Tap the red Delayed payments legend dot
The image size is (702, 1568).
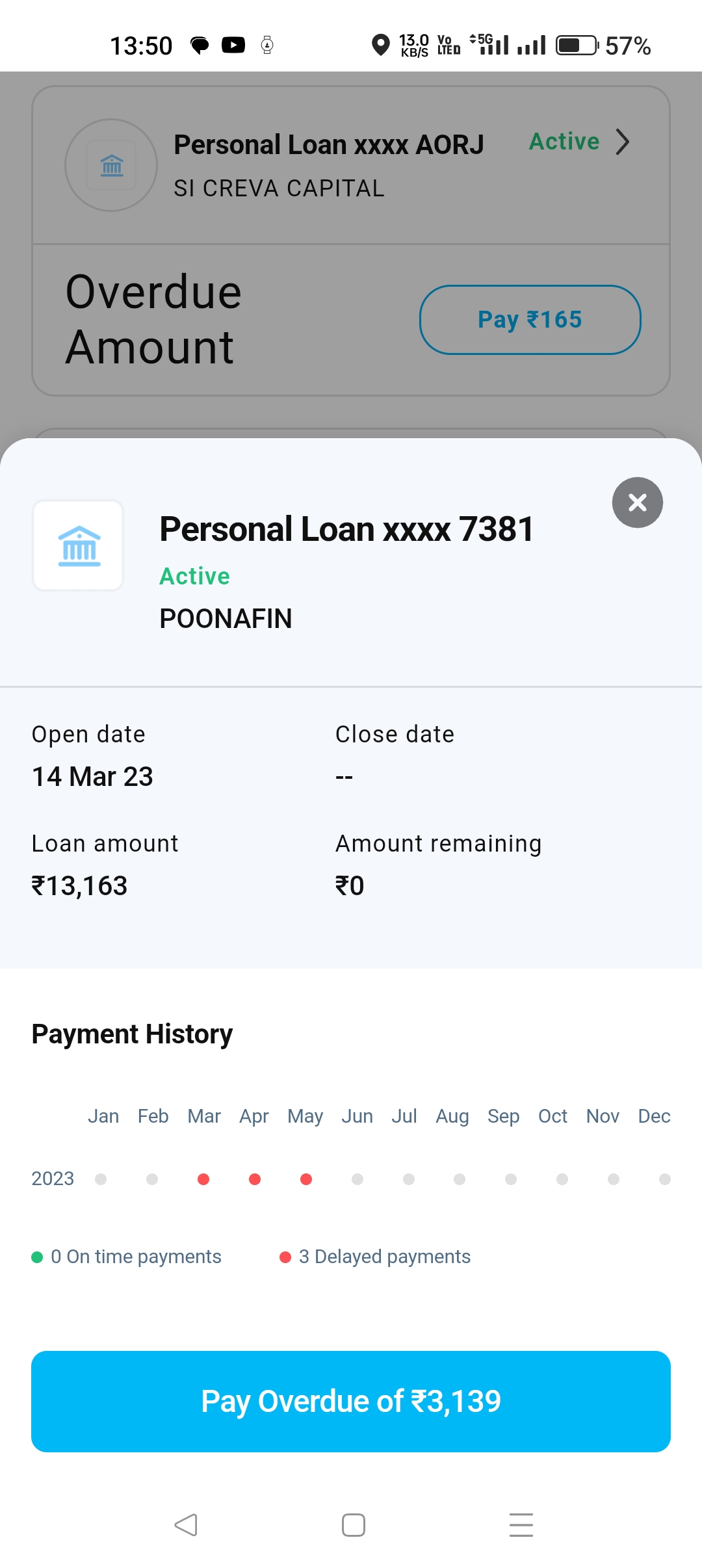285,1257
